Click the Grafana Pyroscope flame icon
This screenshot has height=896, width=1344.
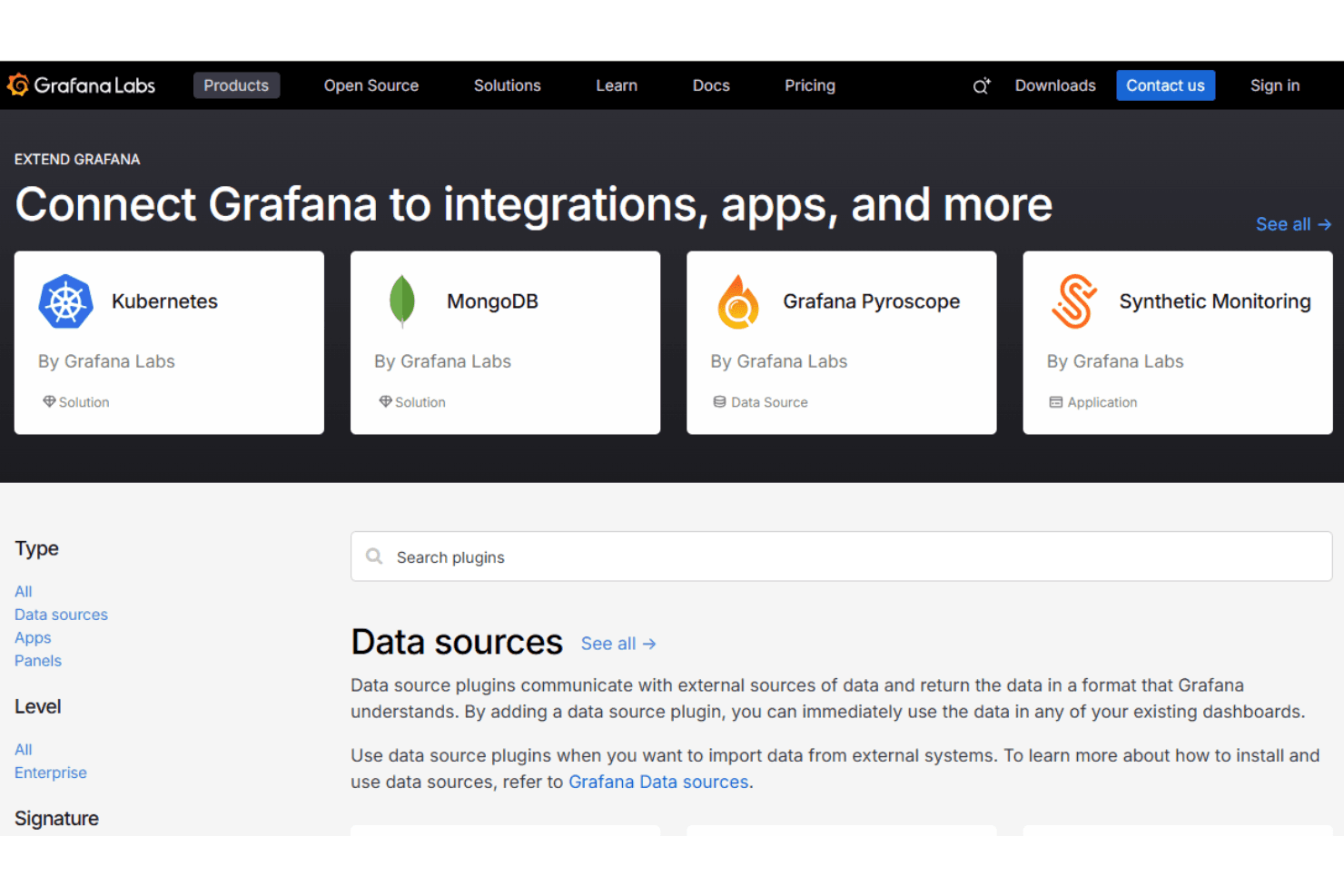click(738, 301)
